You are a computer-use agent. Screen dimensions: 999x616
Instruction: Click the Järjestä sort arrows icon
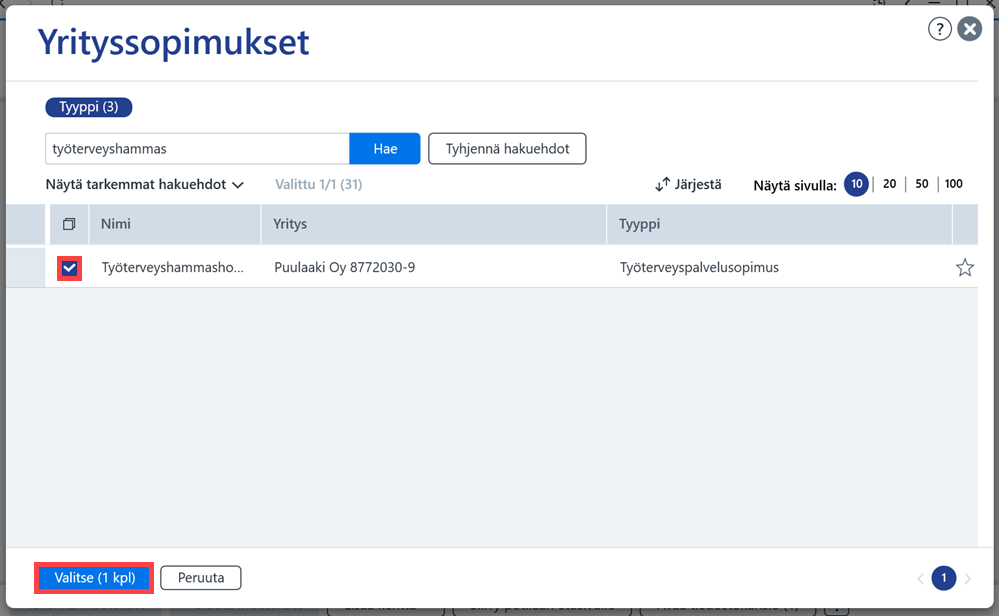point(663,185)
